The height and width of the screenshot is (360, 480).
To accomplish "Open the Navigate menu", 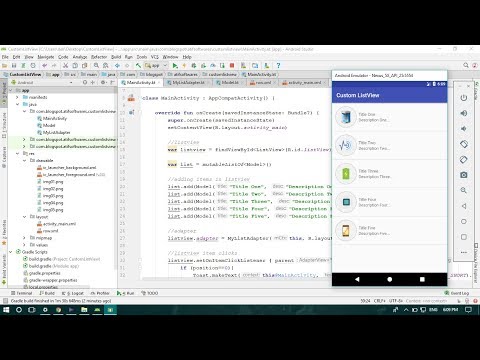I will (x=46, y=57).
